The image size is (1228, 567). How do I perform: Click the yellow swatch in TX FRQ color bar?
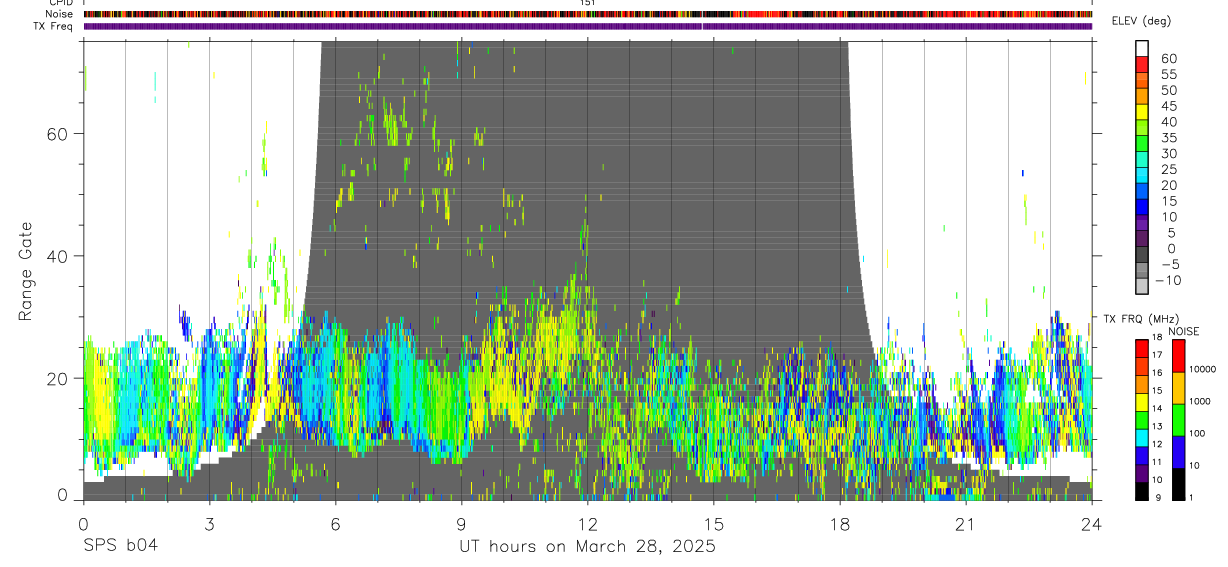[x=1142, y=402]
